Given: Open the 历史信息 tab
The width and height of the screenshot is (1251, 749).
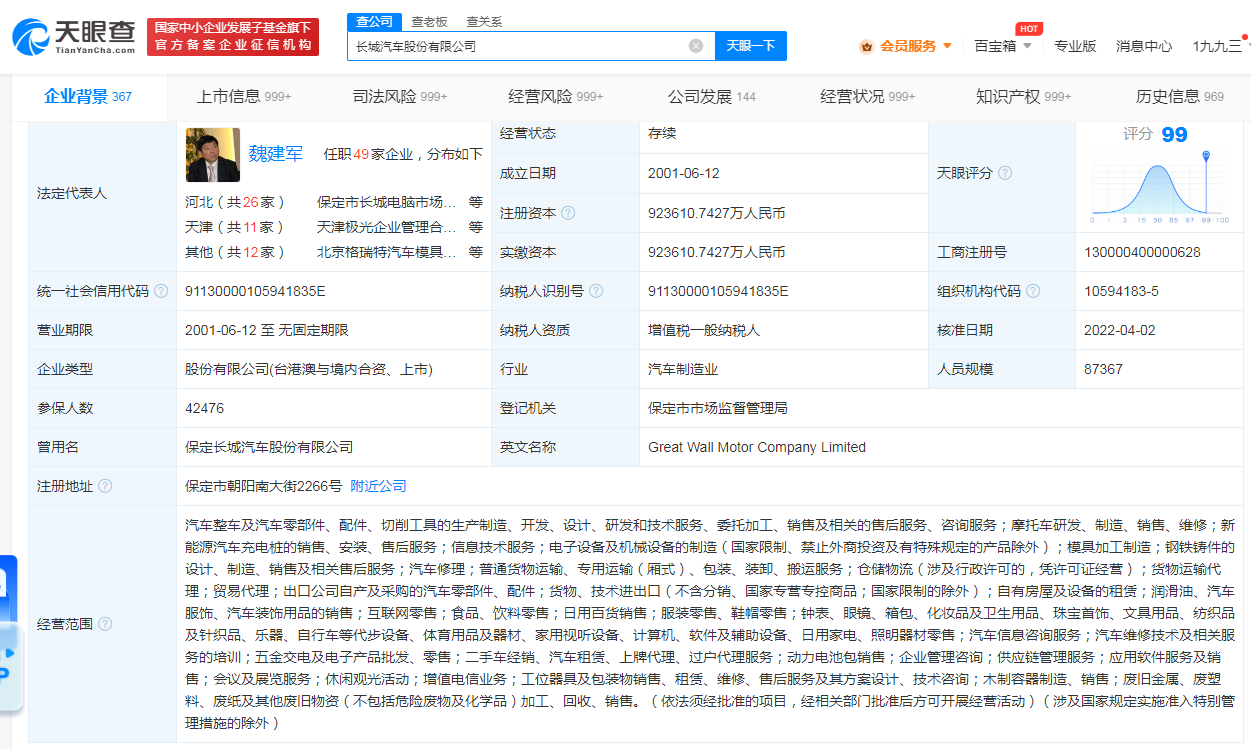Looking at the screenshot, I should [x=1180, y=97].
